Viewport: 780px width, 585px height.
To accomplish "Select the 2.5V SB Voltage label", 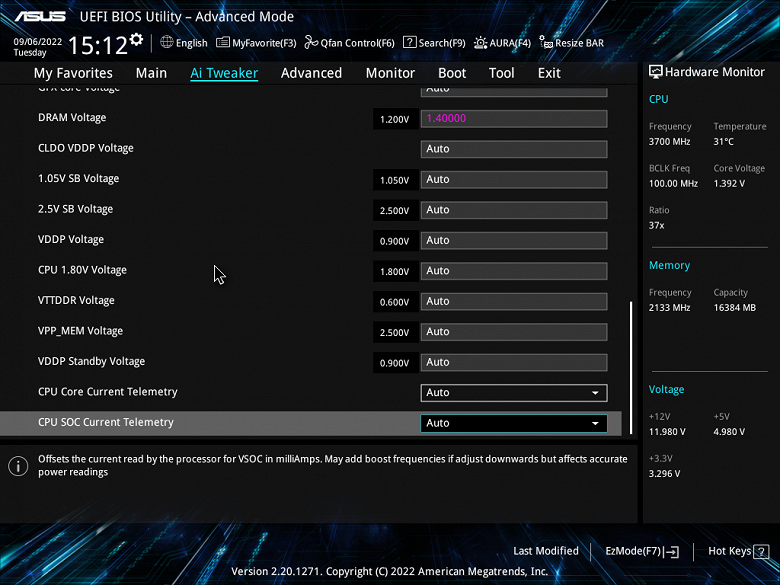I will point(76,209).
